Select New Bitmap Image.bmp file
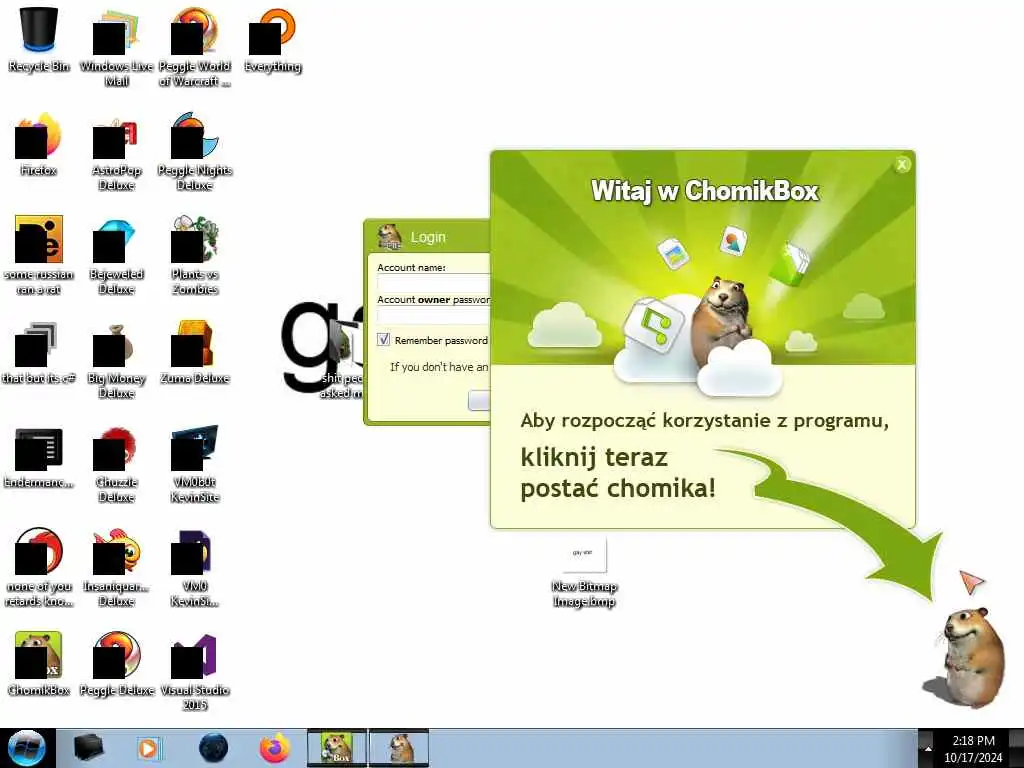 click(x=584, y=573)
